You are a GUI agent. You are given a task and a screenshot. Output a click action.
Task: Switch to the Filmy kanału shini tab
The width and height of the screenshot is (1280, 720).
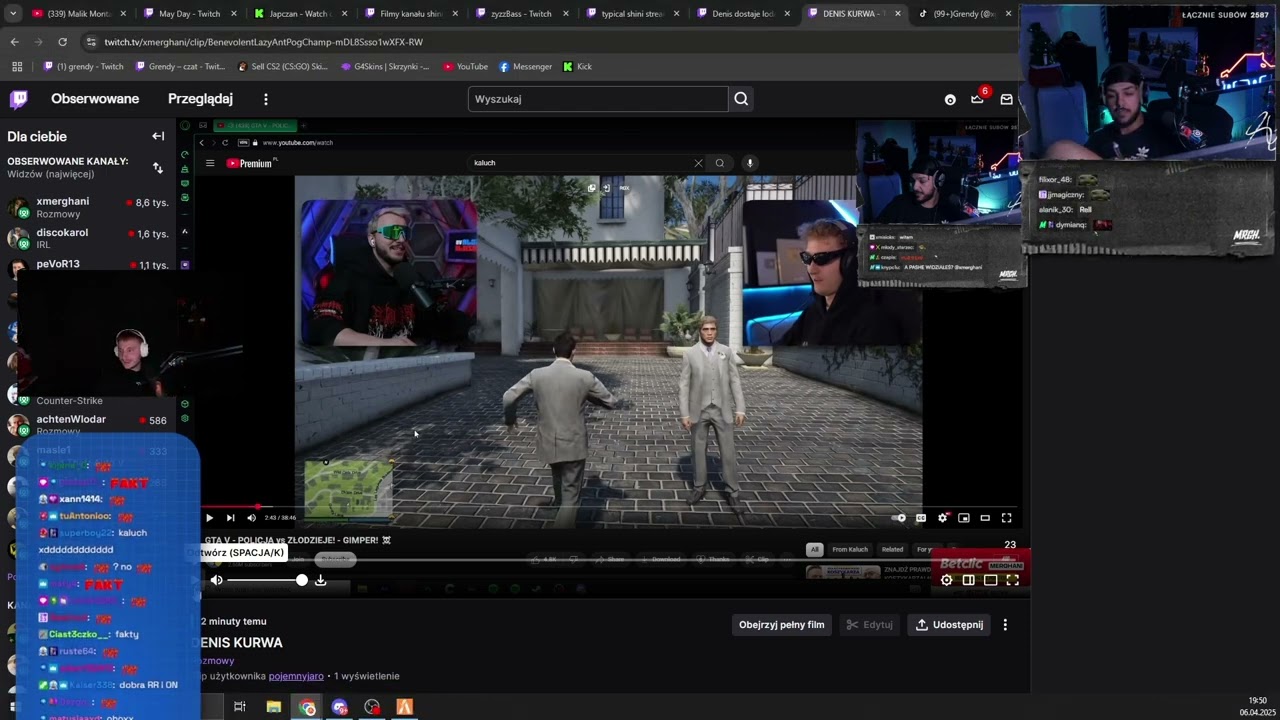410,14
